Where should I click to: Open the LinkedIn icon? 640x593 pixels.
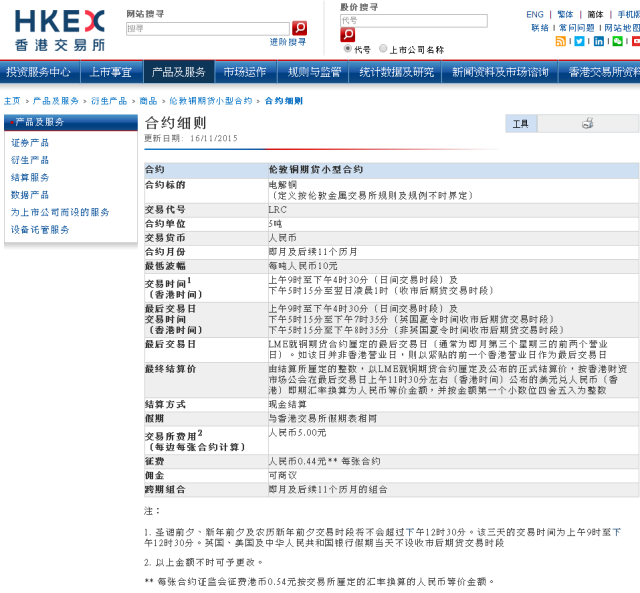point(598,41)
